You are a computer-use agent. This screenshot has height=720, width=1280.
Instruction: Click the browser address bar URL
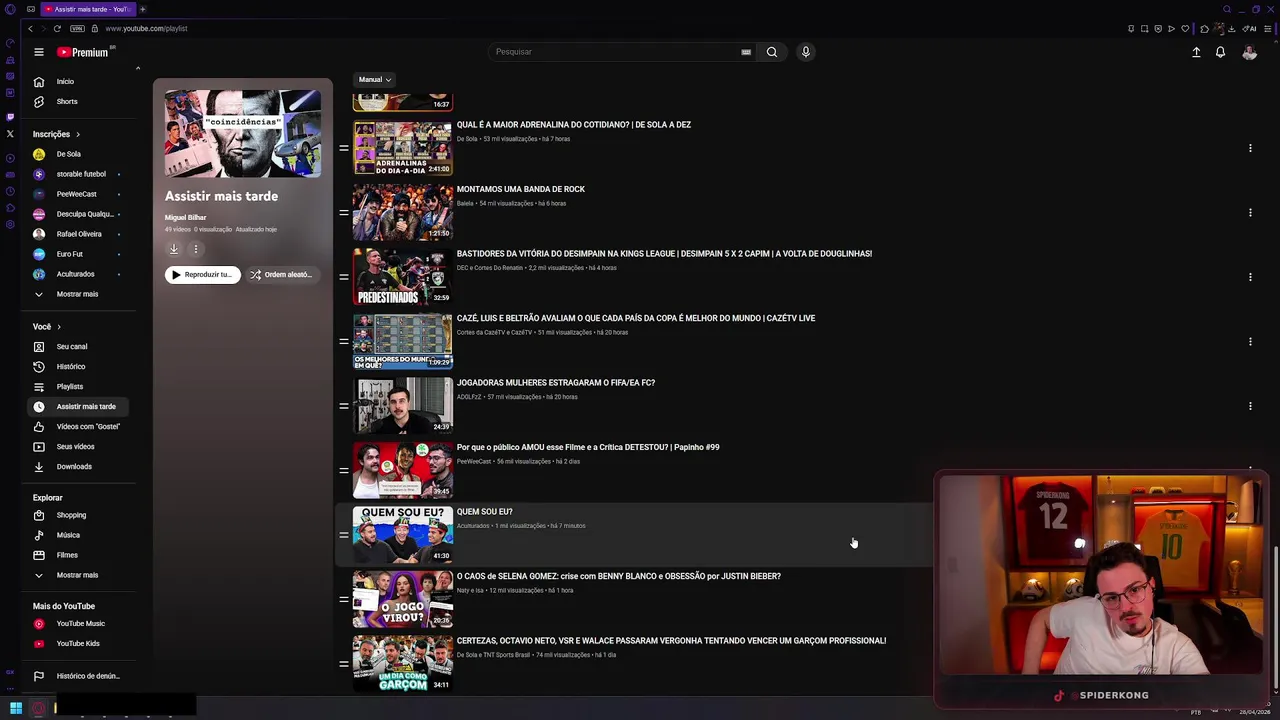[x=146, y=28]
